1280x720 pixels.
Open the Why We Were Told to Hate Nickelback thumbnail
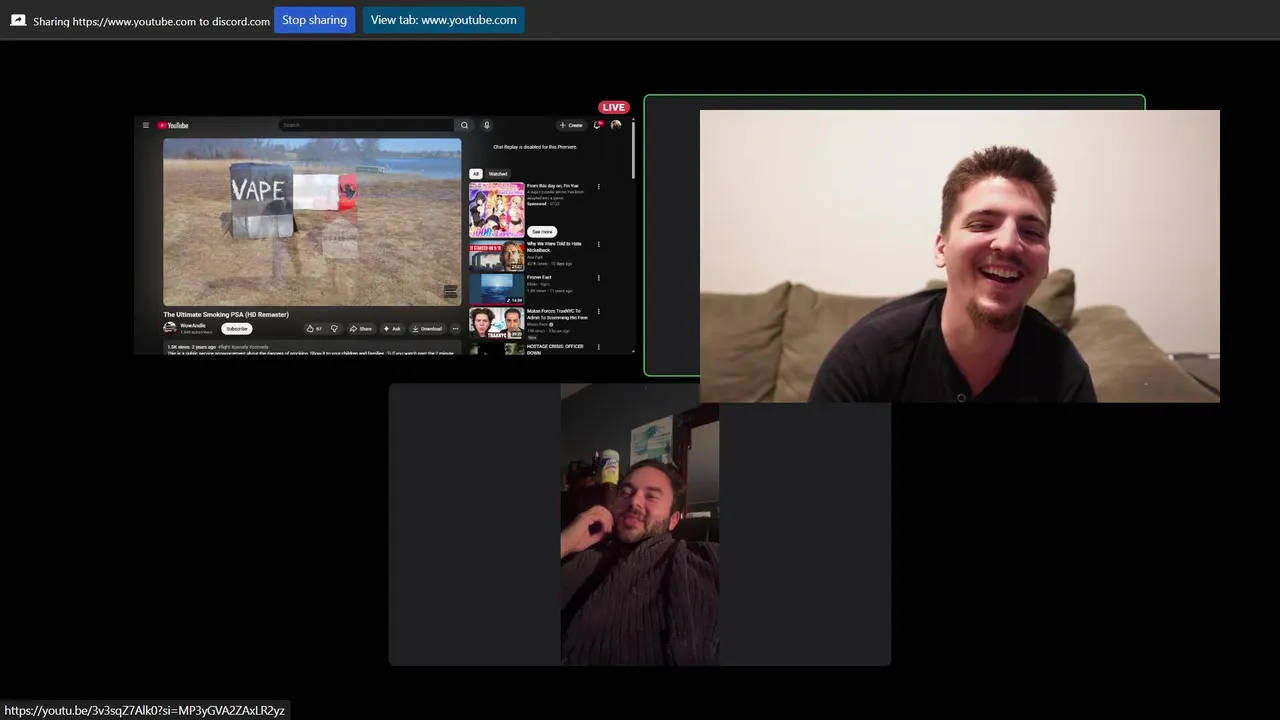pos(497,257)
